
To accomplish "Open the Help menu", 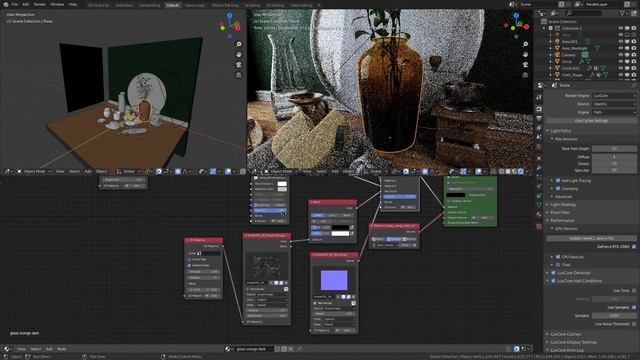I will tap(73, 4).
